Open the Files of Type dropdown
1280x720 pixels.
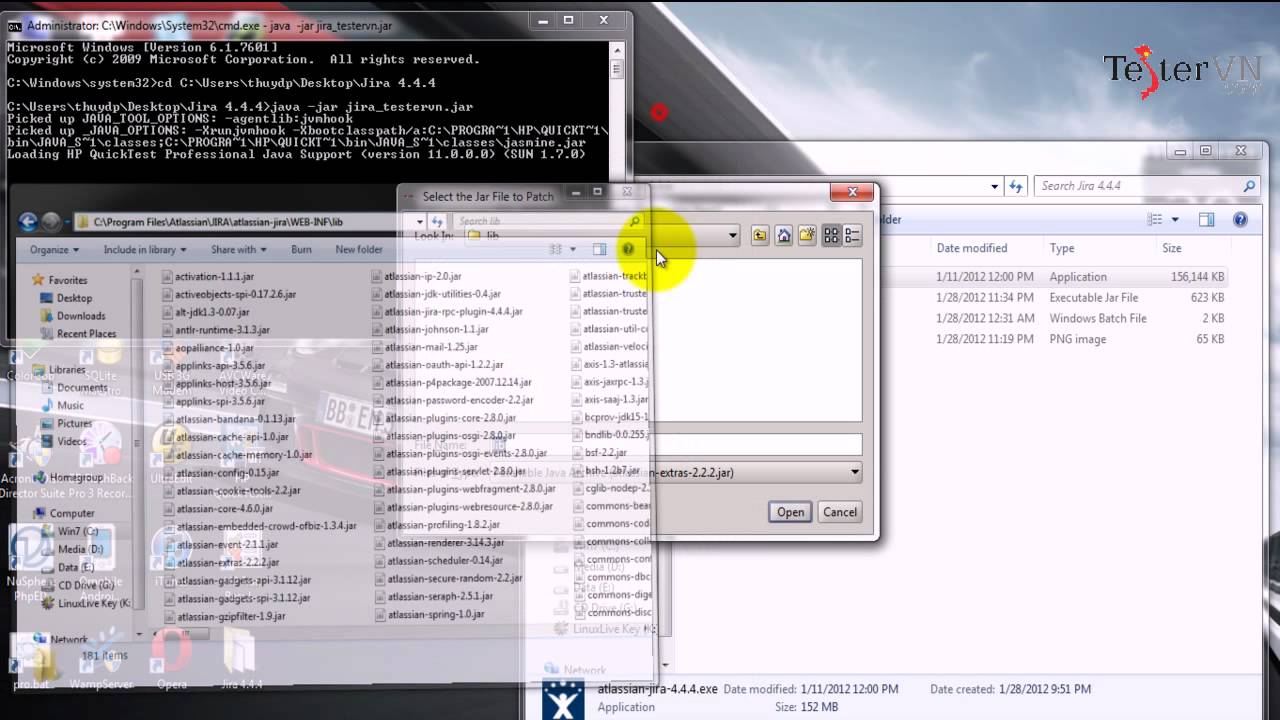pyautogui.click(x=855, y=472)
